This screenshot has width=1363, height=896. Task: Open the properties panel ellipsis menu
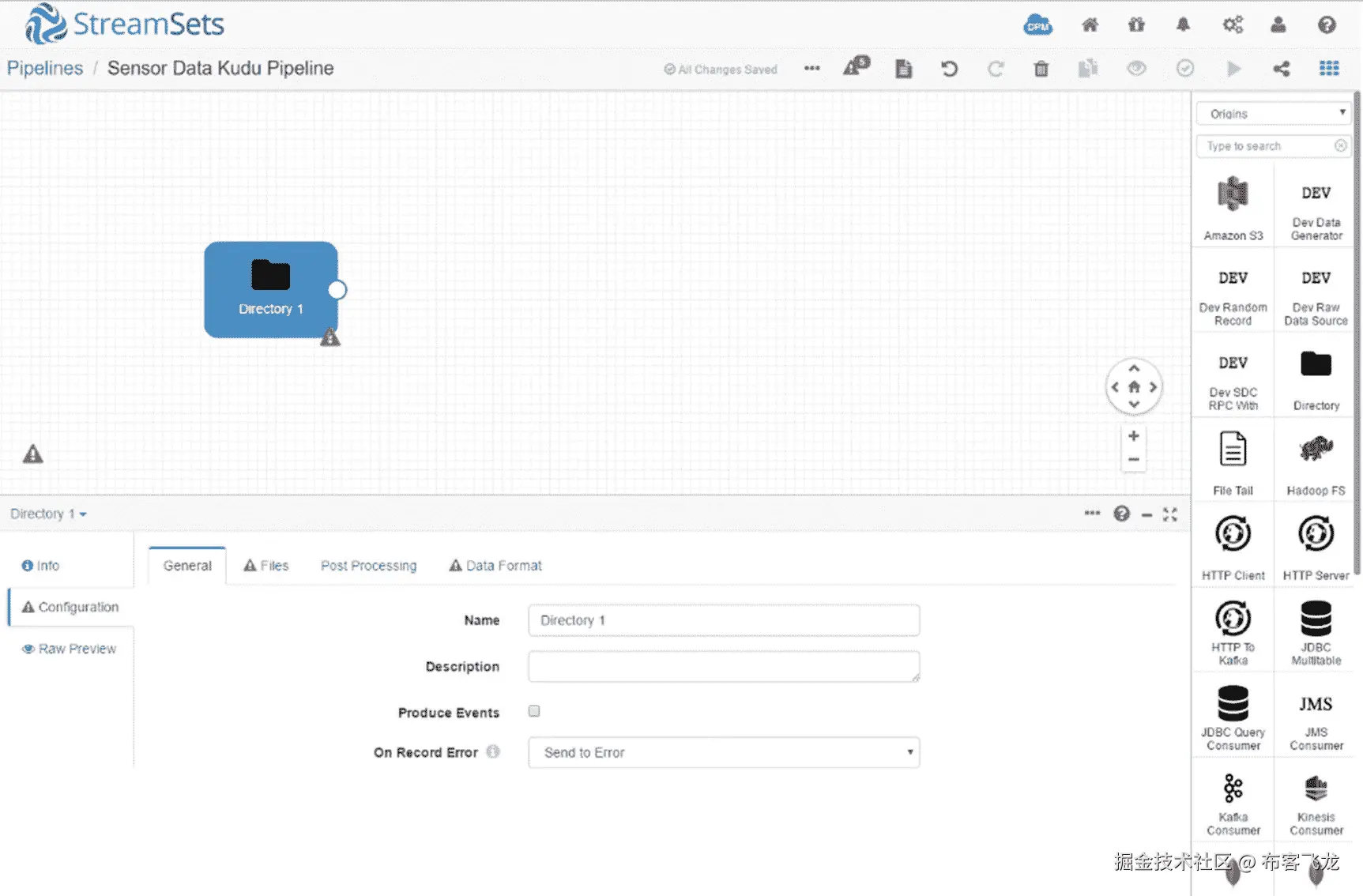point(1092,514)
